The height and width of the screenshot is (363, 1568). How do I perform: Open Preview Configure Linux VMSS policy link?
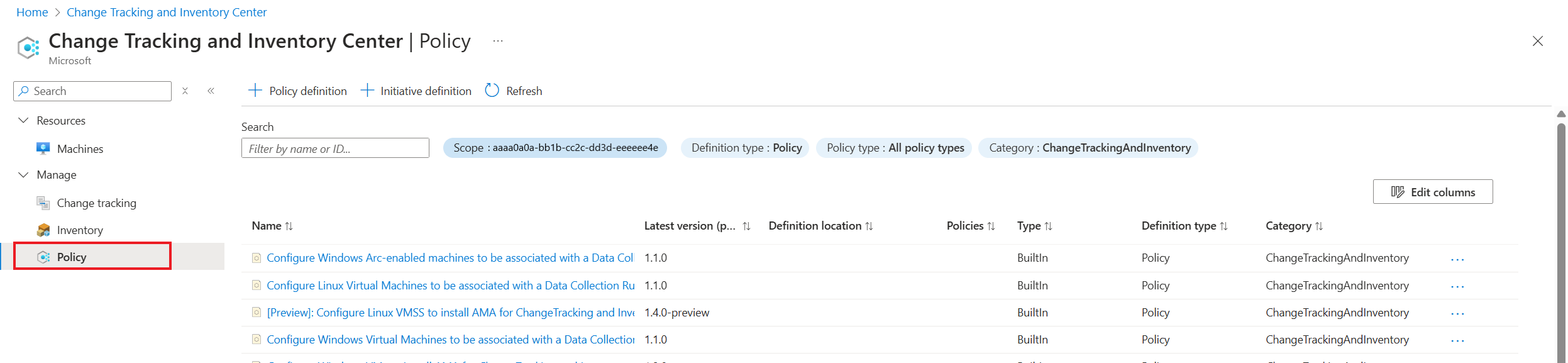[451, 313]
